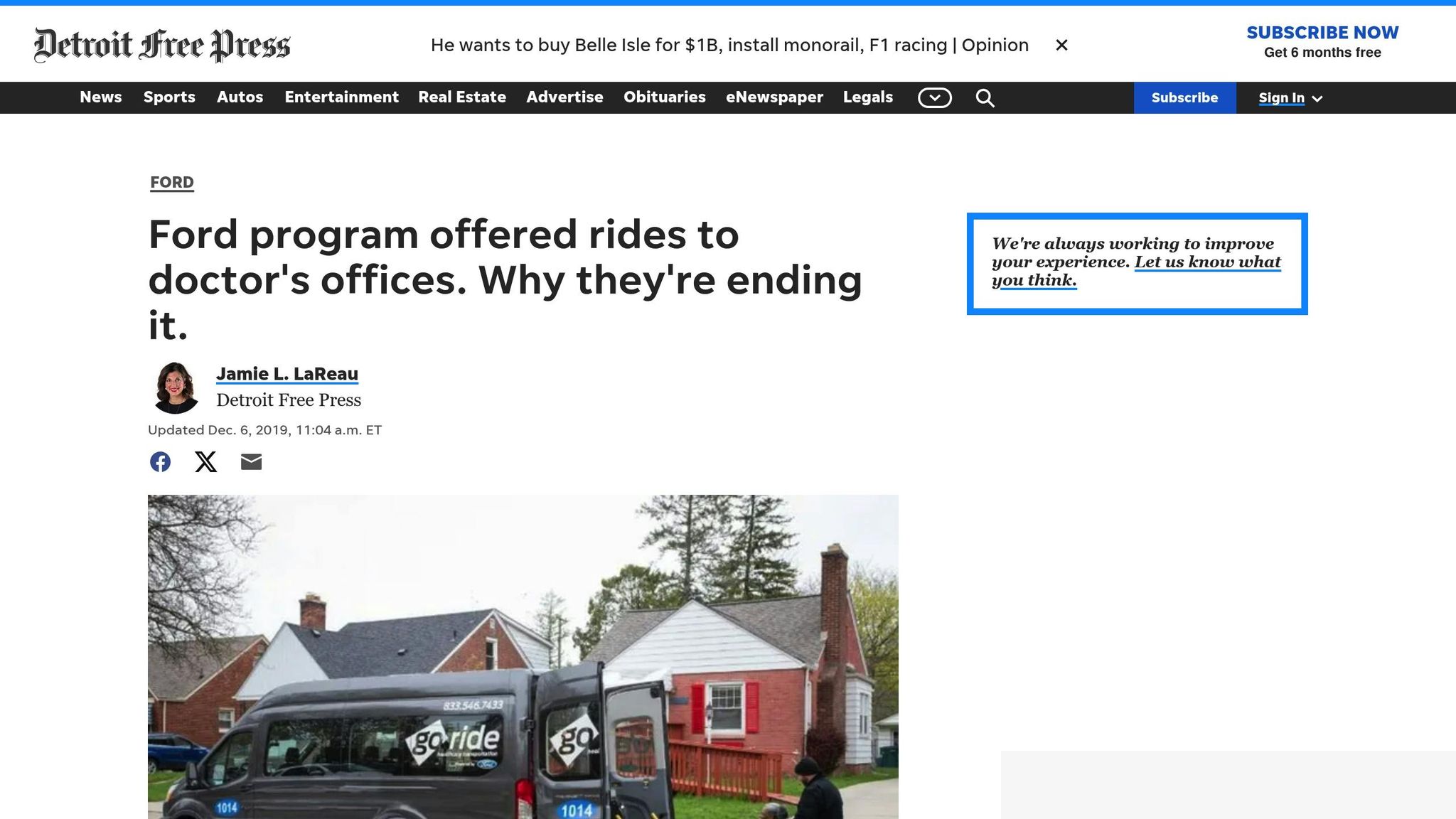Open the search magnifier icon
Screen dimensions: 1456x819
click(985, 98)
